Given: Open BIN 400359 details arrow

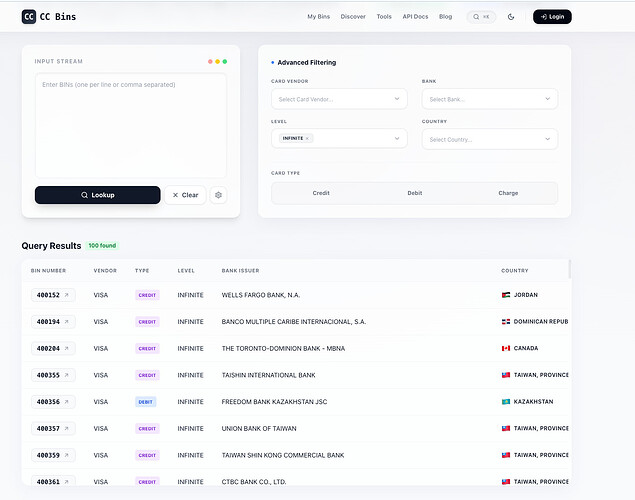Looking at the screenshot, I should (x=67, y=455).
